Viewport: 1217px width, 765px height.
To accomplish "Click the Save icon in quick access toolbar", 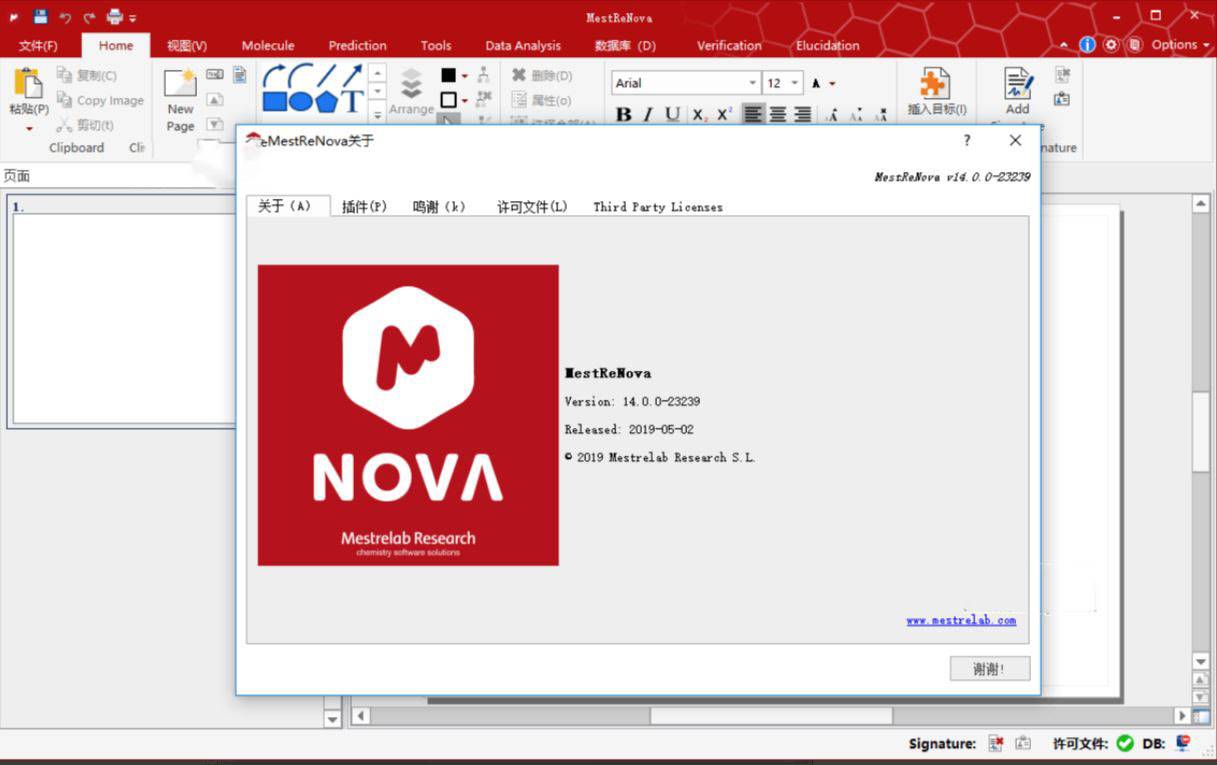I will click(x=40, y=17).
